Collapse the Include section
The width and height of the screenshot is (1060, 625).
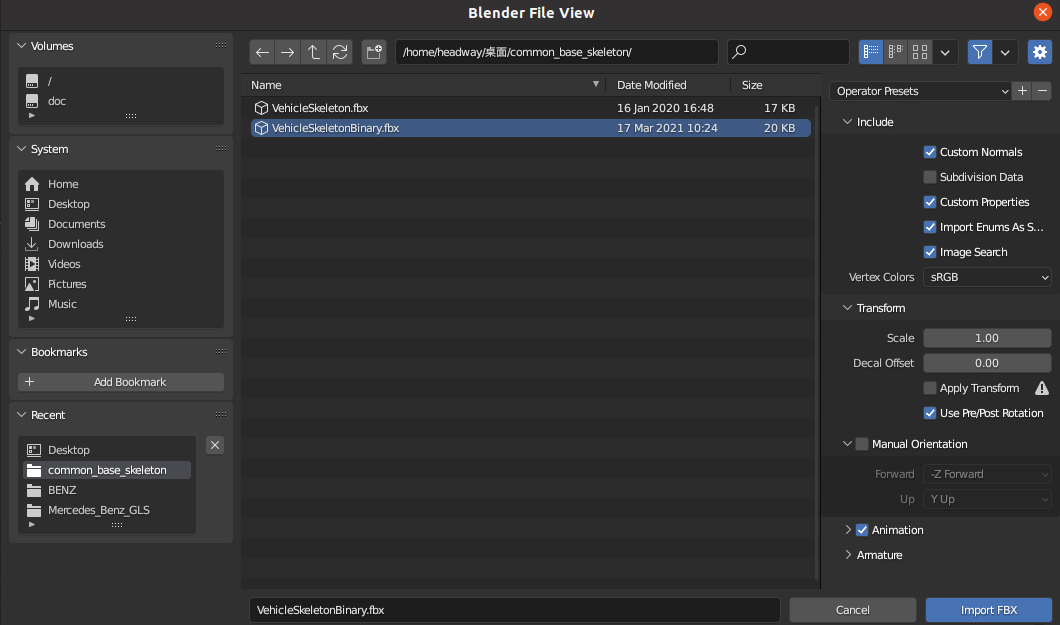[847, 122]
